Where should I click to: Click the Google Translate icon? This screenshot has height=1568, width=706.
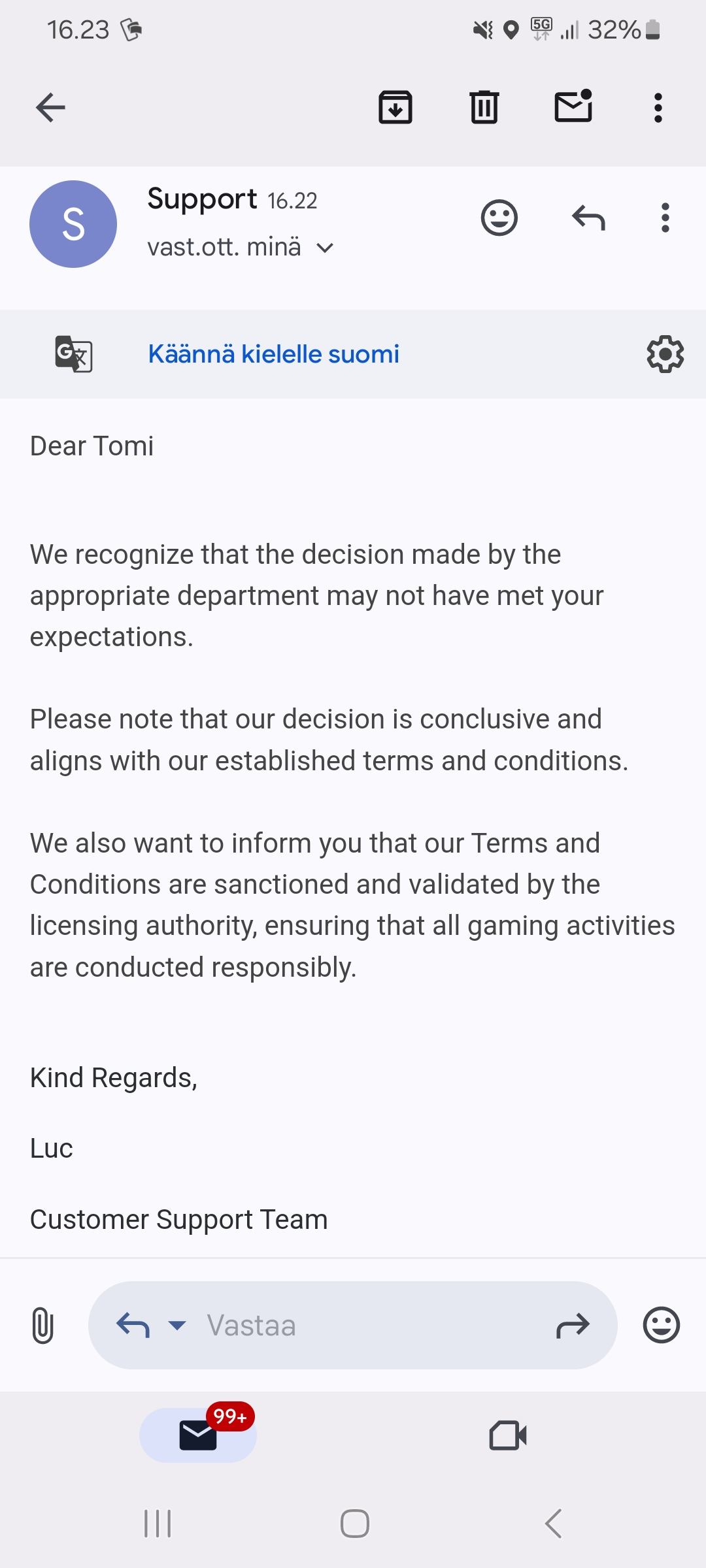point(73,354)
